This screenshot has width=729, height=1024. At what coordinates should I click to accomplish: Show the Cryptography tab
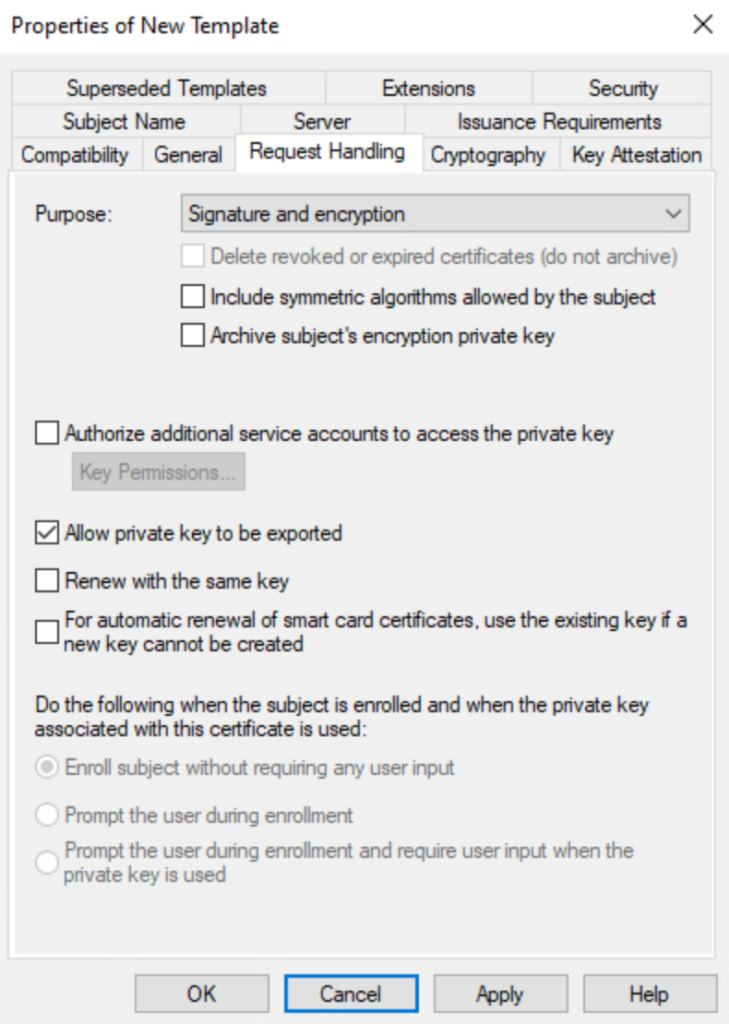tap(488, 155)
